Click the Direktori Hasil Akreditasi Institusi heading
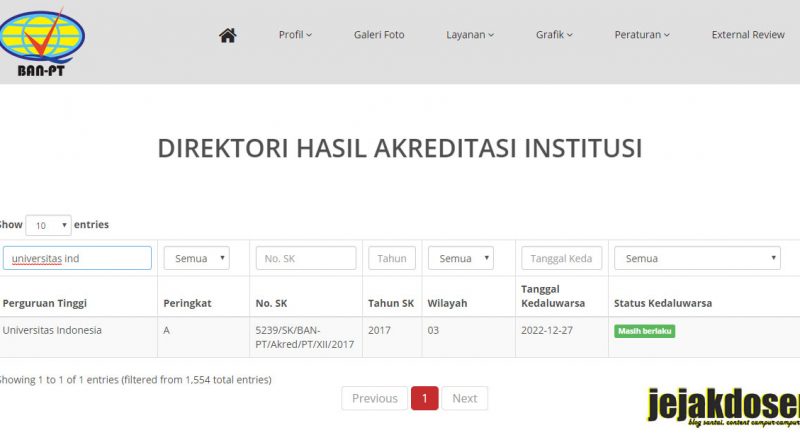Image resolution: width=800 pixels, height=445 pixels. [399, 149]
